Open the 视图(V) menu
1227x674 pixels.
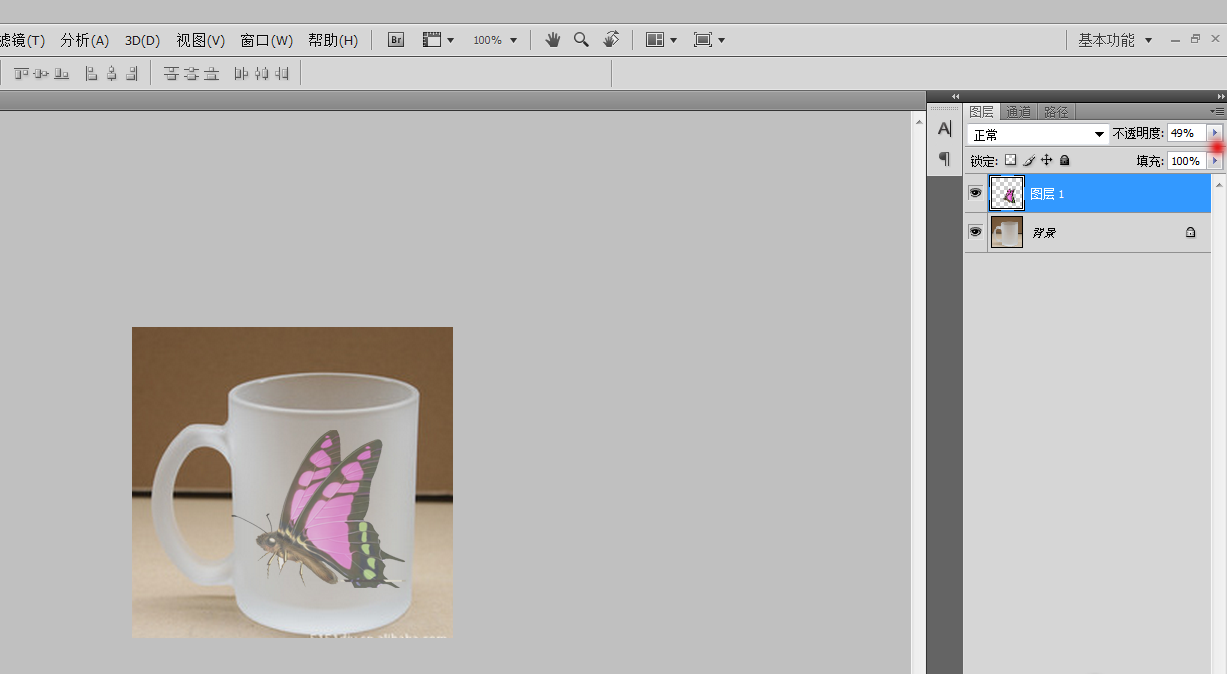point(200,40)
